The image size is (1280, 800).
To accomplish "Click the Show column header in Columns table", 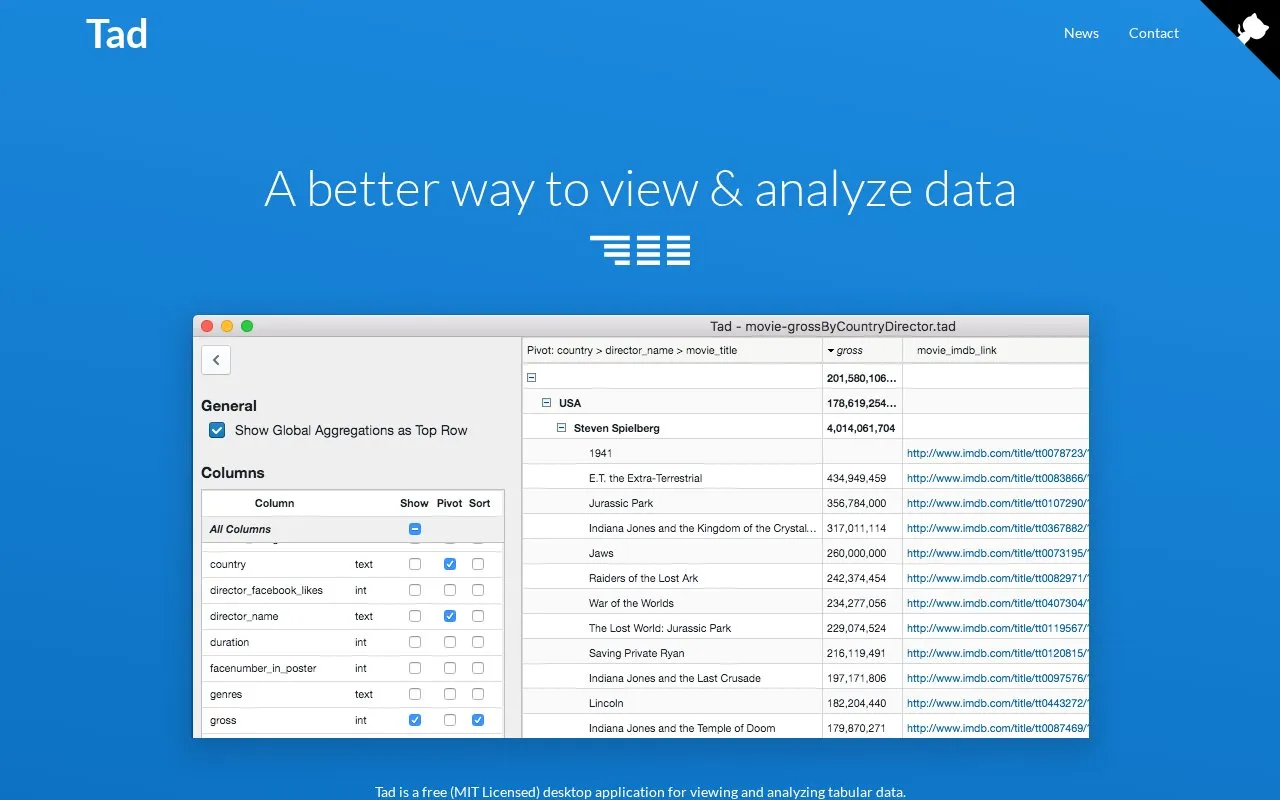I will click(x=414, y=503).
